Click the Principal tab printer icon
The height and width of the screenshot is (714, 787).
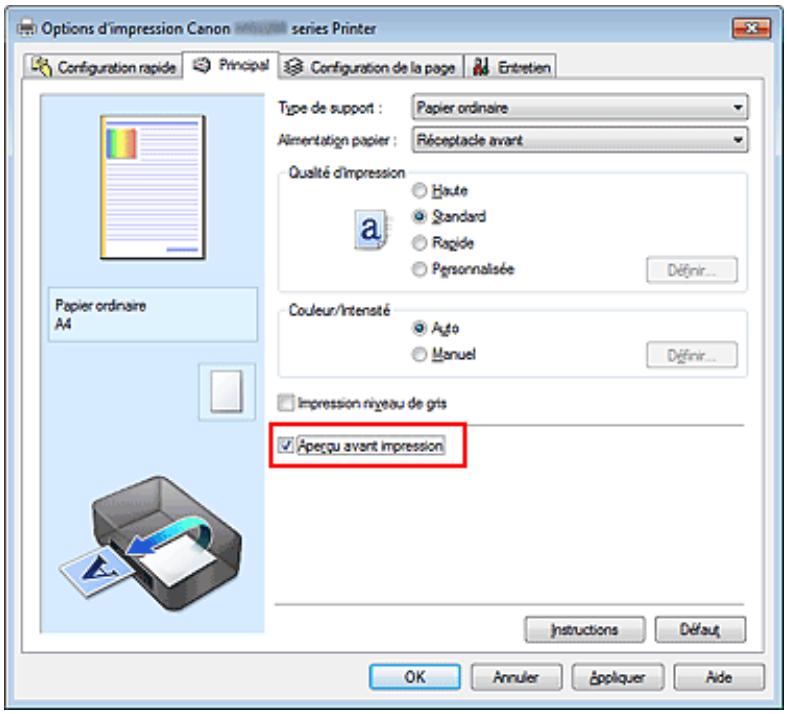202,65
